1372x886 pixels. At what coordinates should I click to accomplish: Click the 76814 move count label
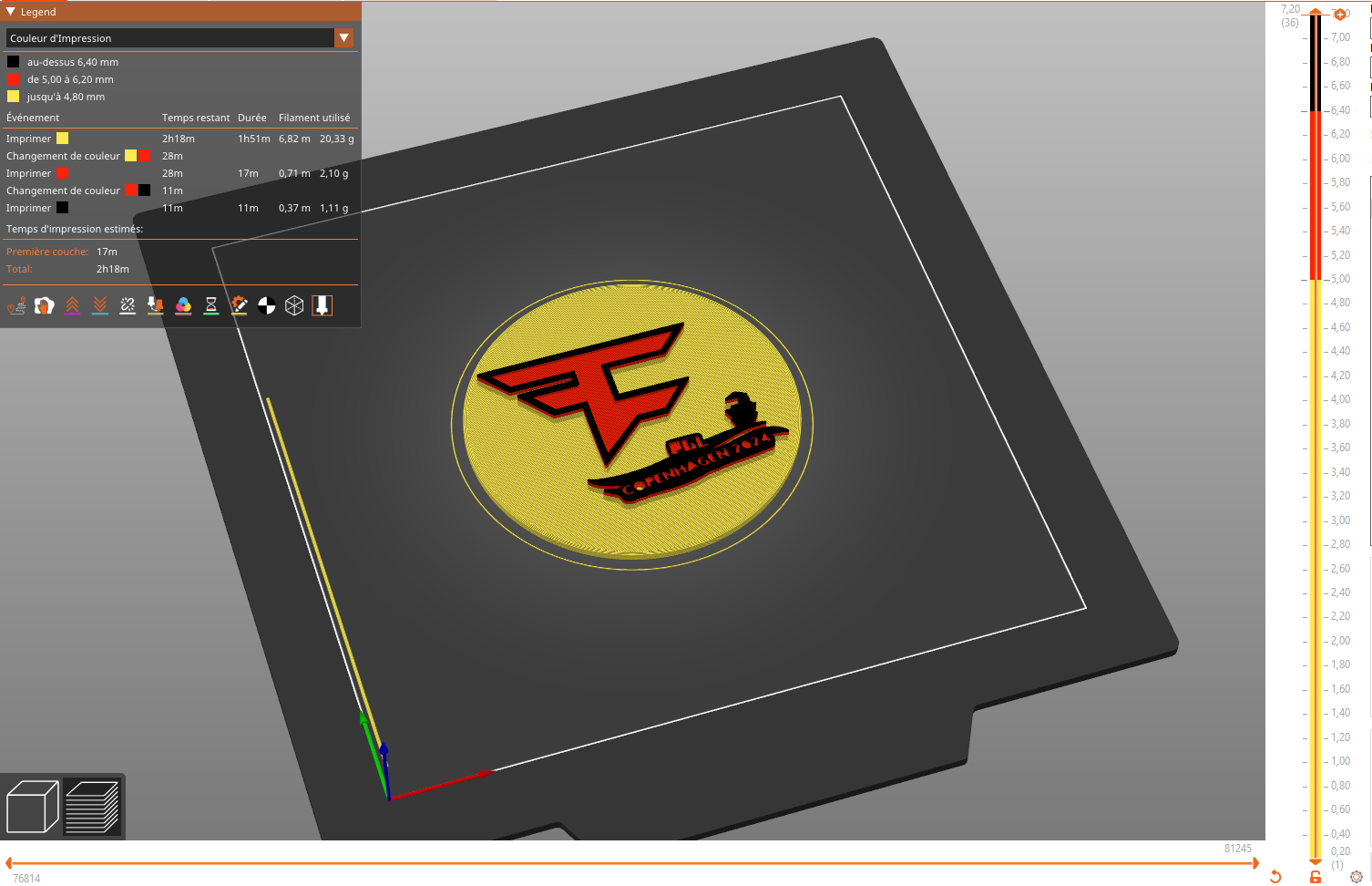click(26, 879)
